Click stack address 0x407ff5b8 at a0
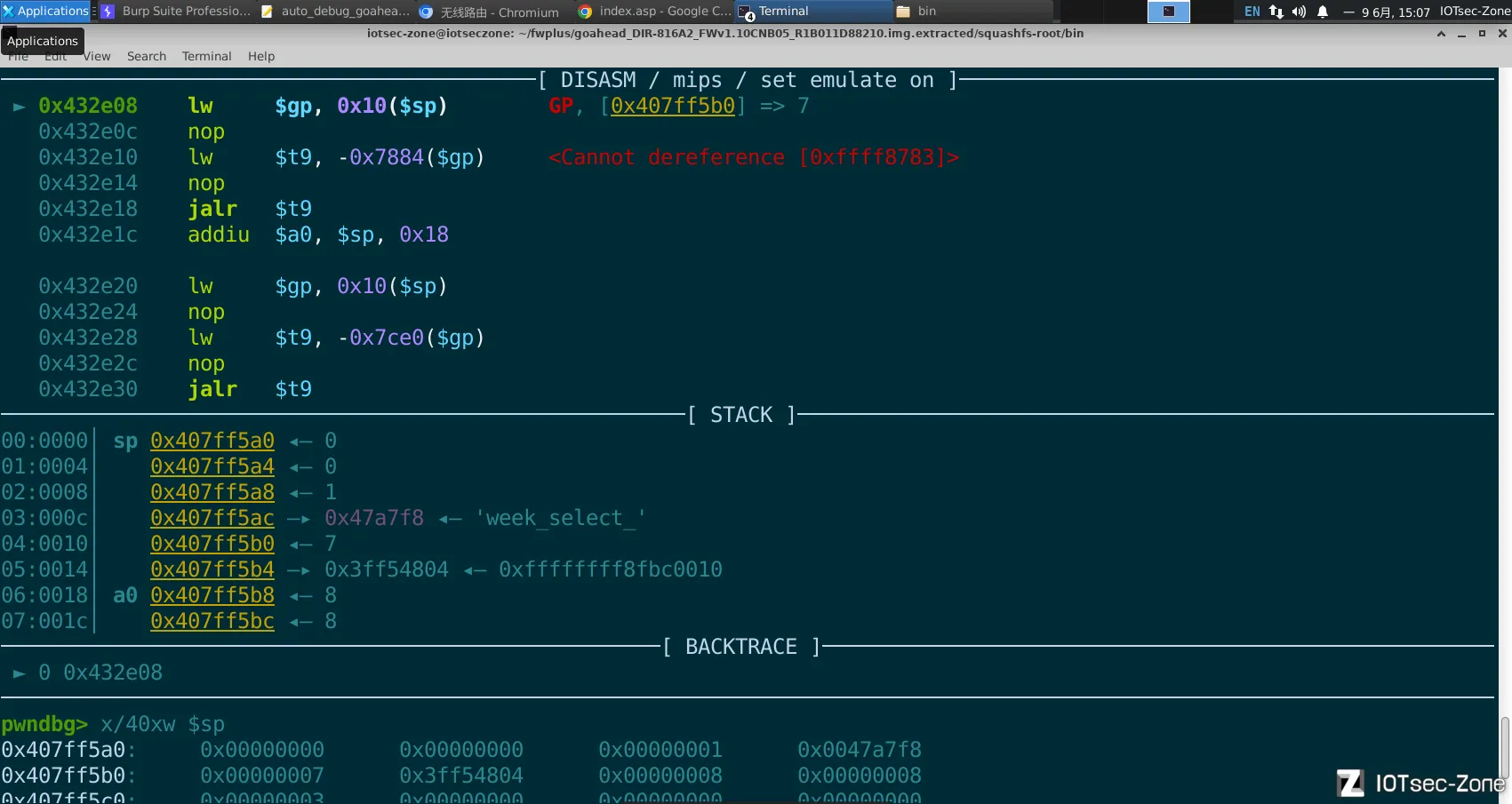 tap(212, 595)
